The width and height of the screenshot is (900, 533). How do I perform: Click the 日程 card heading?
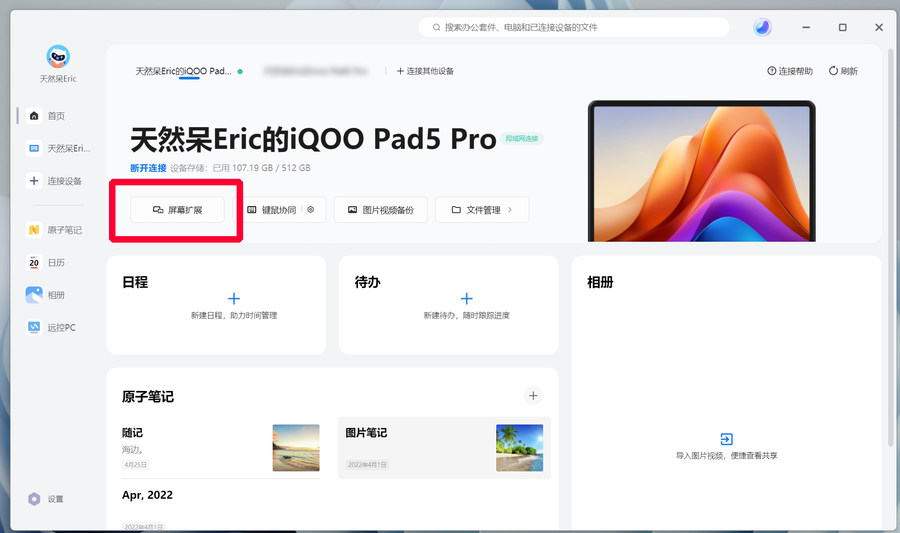135,282
